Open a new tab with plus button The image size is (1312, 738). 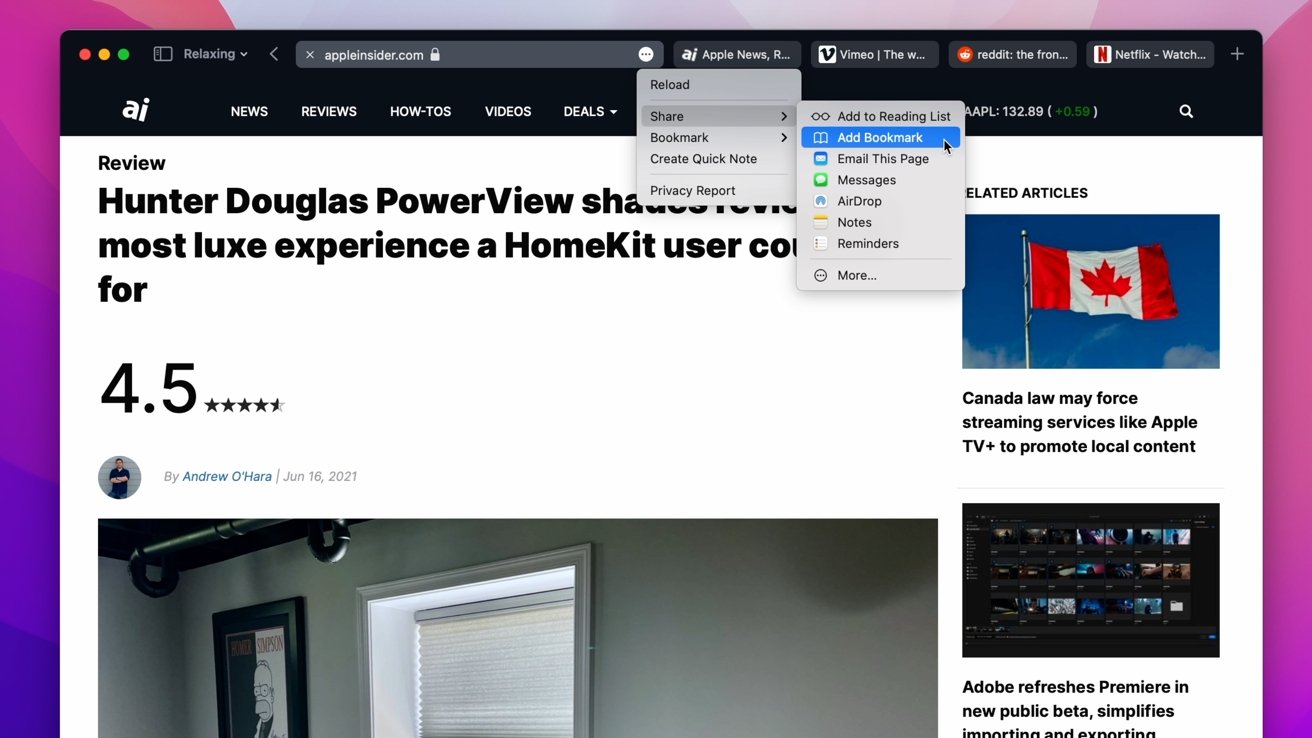pos(1237,54)
